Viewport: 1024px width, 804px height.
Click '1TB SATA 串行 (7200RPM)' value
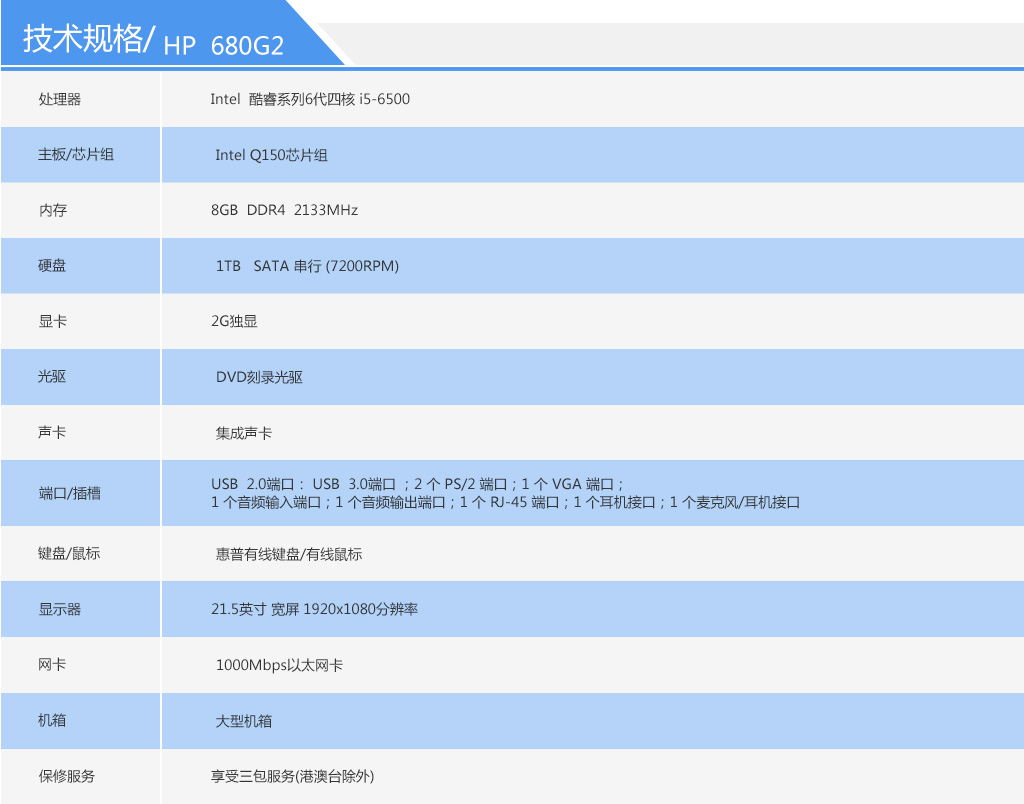pos(308,266)
